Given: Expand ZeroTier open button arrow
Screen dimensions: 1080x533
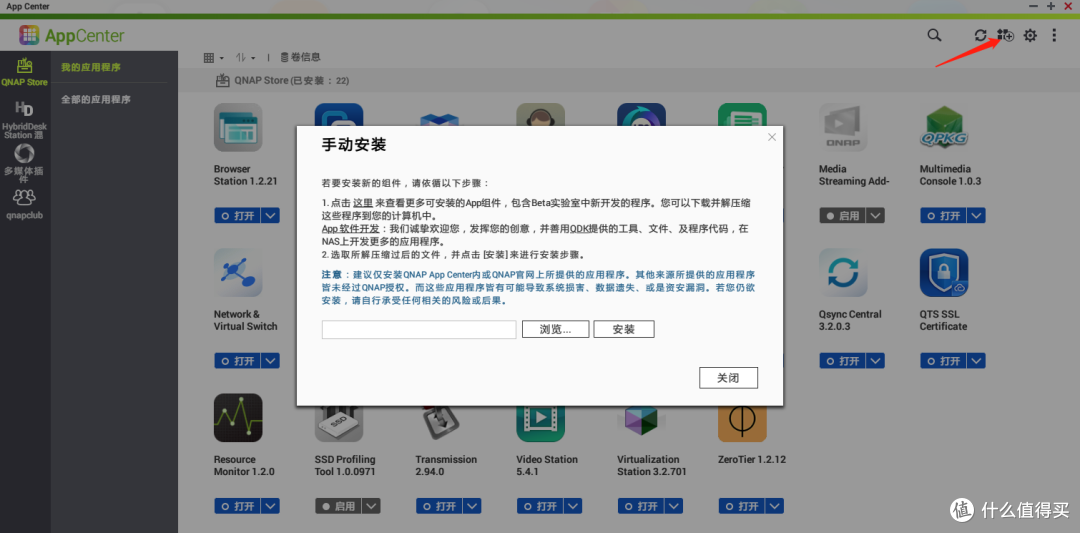Looking at the screenshot, I should point(775,506).
